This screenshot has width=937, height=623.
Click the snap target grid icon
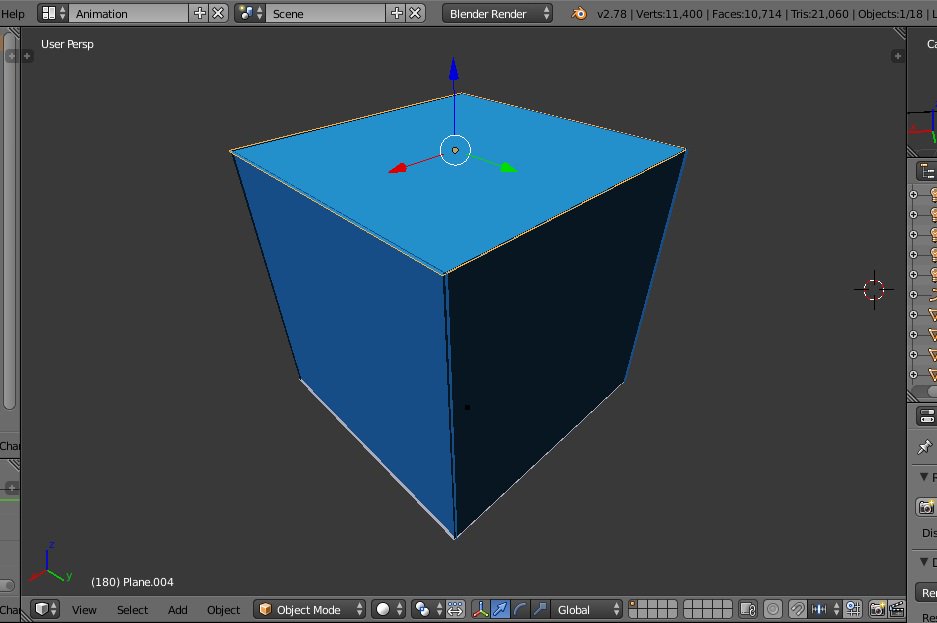[853, 609]
